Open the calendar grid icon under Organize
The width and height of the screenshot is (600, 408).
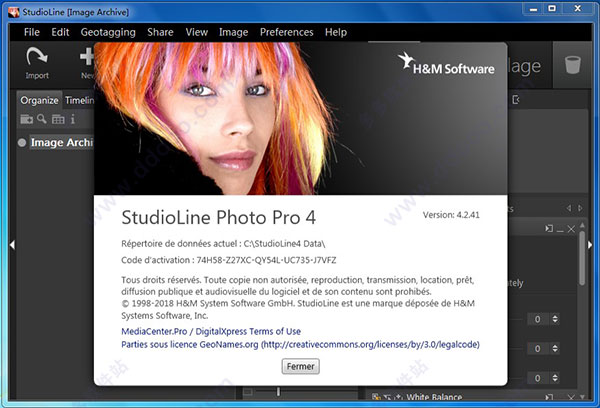pos(58,119)
